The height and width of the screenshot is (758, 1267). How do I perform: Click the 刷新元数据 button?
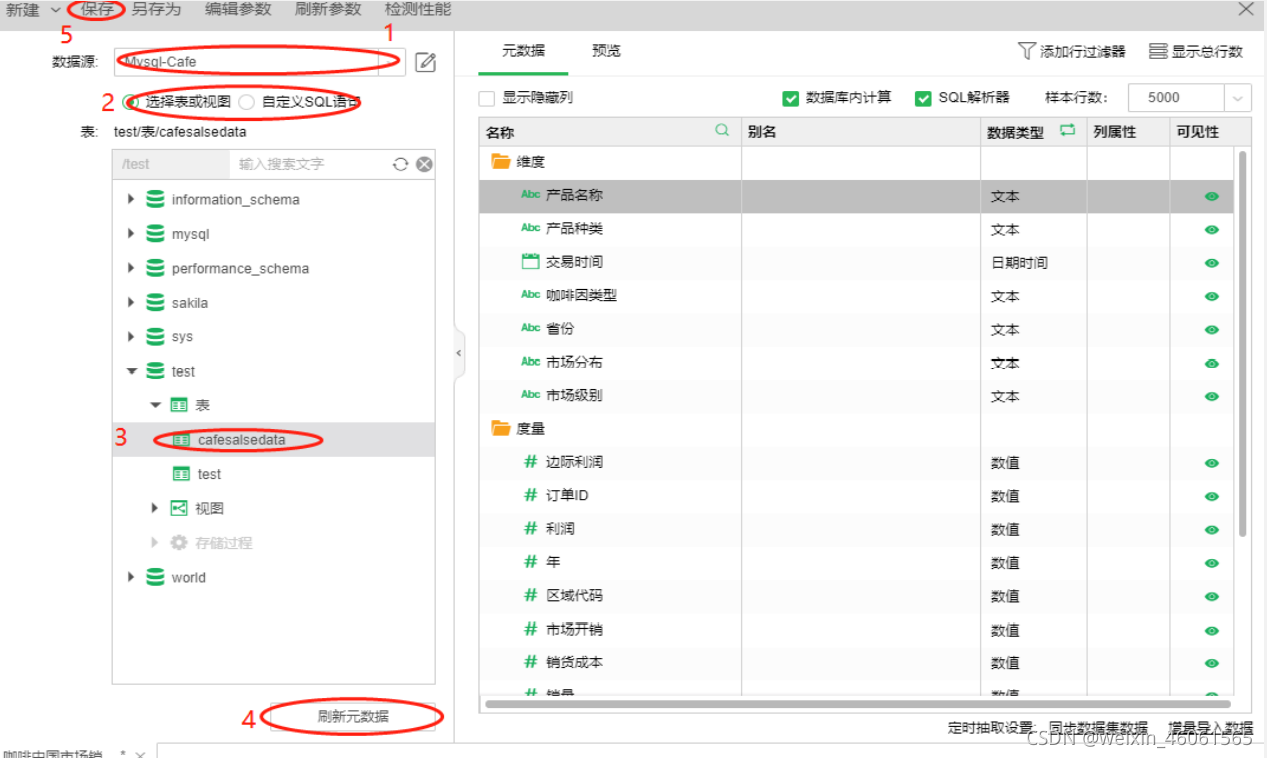tap(350, 717)
